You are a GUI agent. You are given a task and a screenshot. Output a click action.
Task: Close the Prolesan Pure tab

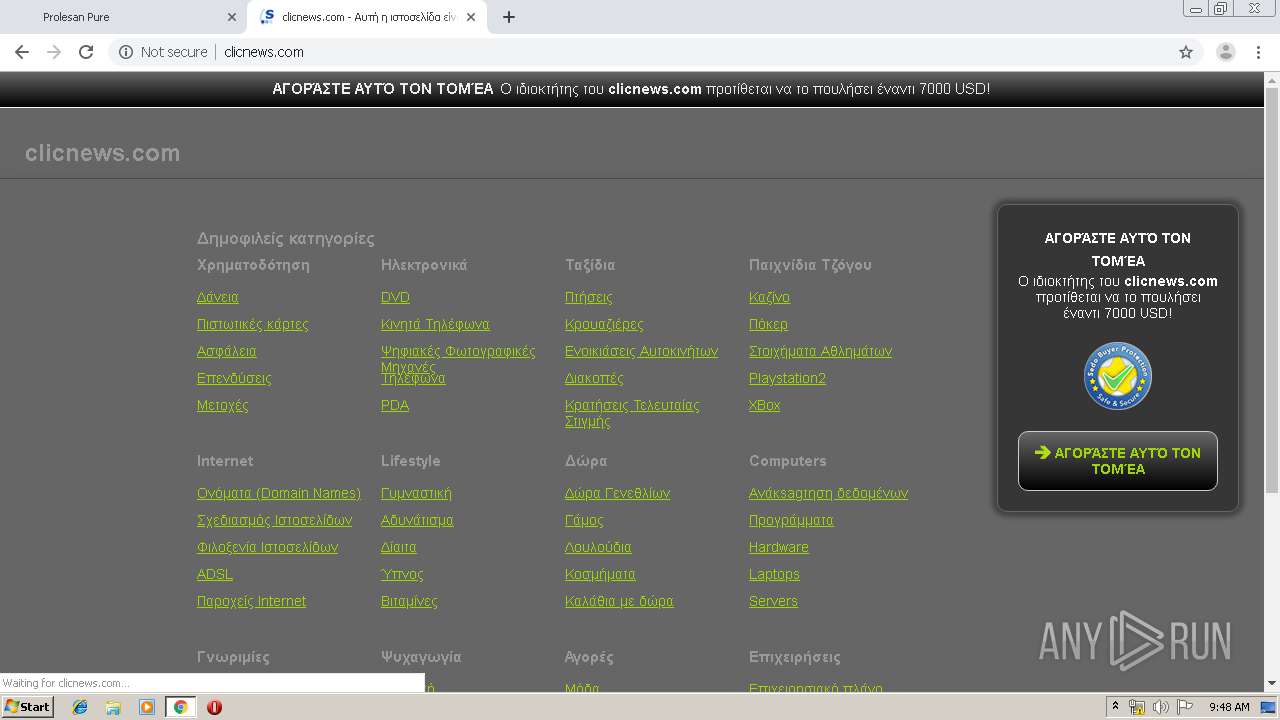click(232, 17)
